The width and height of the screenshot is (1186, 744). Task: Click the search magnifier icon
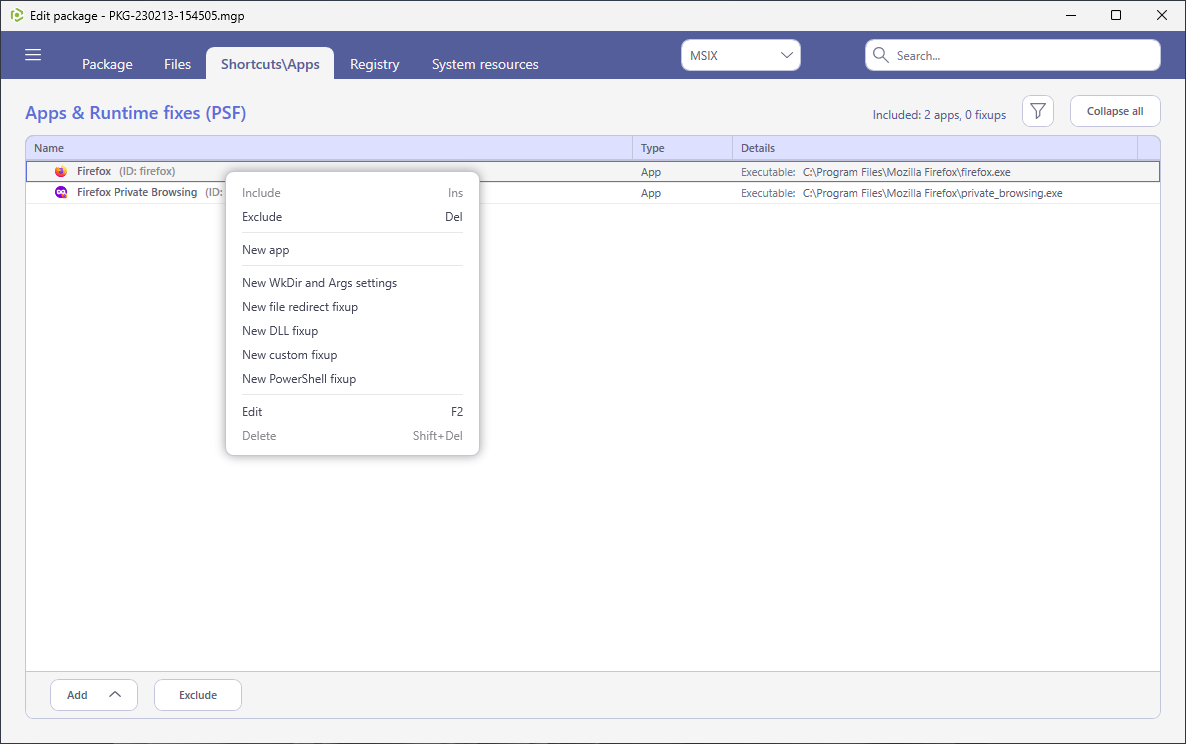pos(880,55)
